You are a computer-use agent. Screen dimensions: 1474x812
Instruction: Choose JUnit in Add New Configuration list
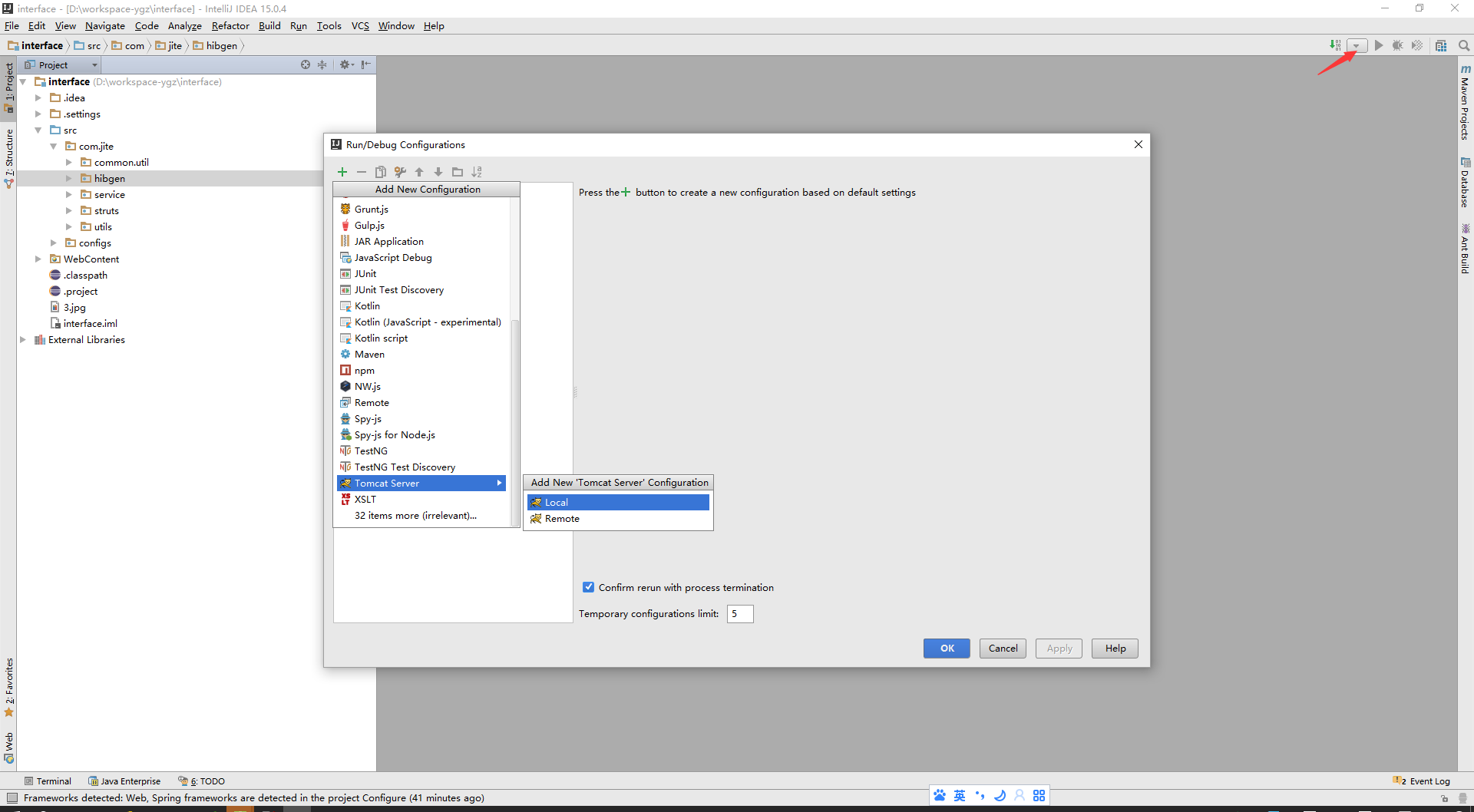pyautogui.click(x=421, y=273)
